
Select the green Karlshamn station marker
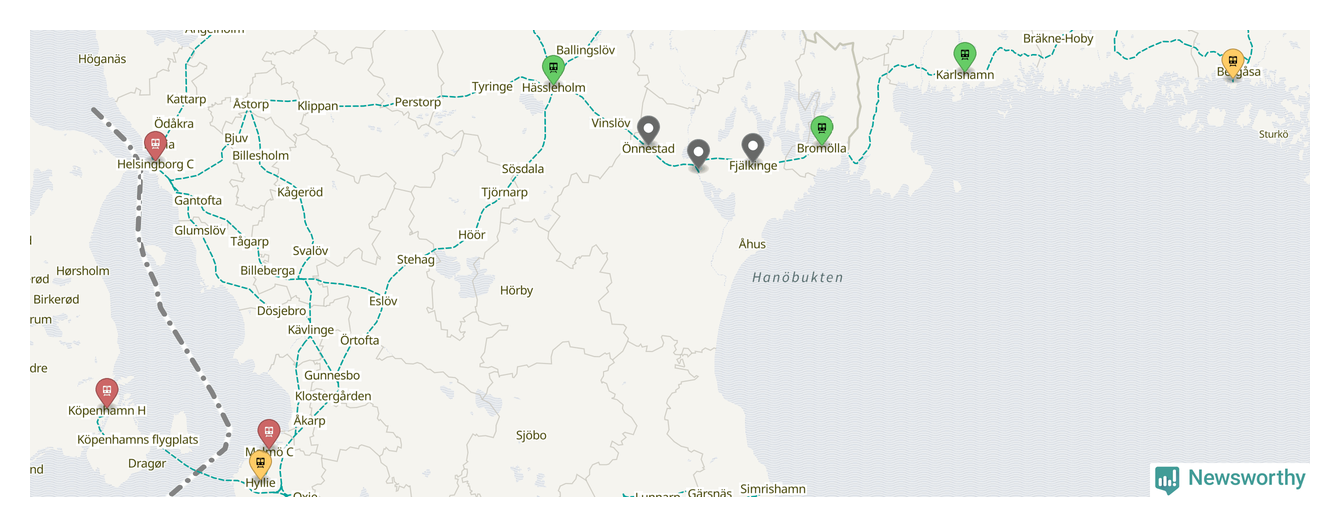(964, 57)
